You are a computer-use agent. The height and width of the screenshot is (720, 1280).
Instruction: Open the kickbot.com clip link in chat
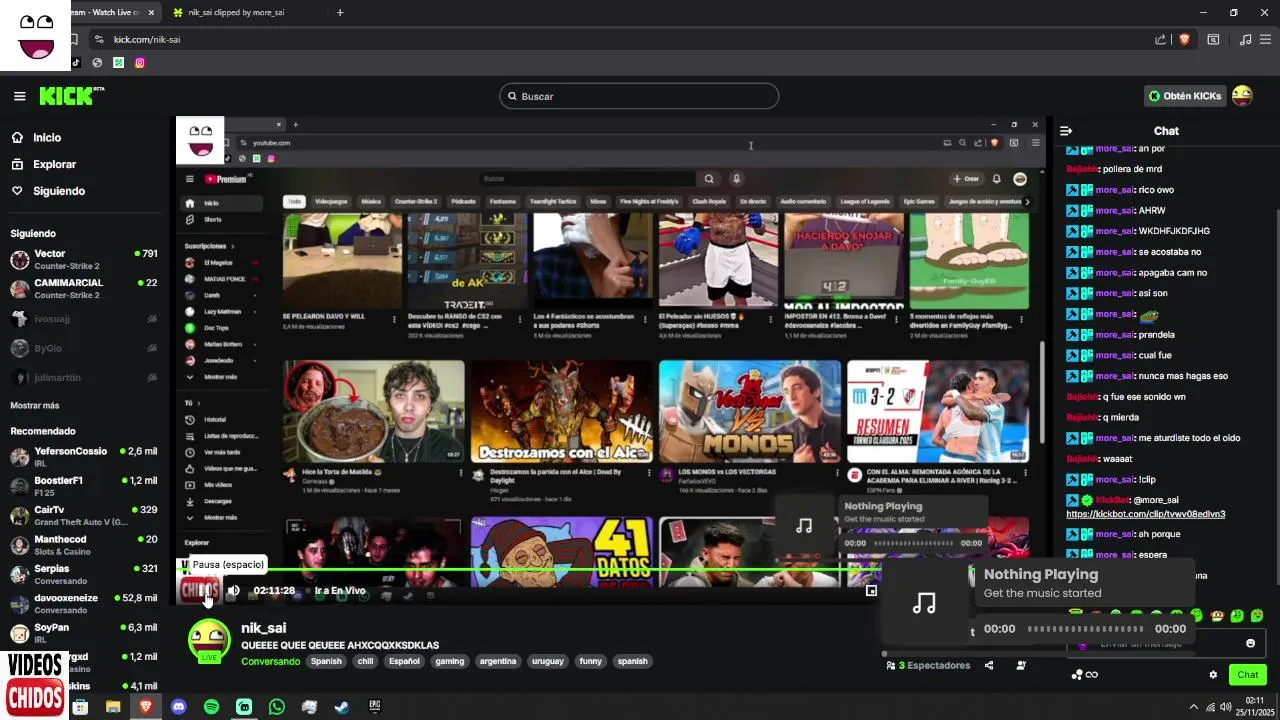pyautogui.click(x=1145, y=514)
